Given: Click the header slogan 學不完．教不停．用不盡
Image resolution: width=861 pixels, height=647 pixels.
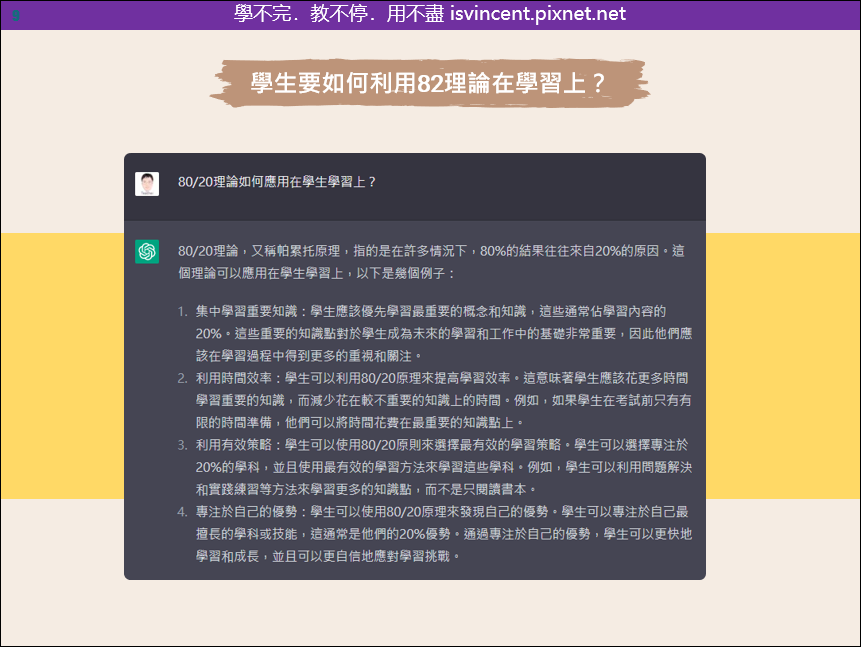Looking at the screenshot, I should 339,13.
